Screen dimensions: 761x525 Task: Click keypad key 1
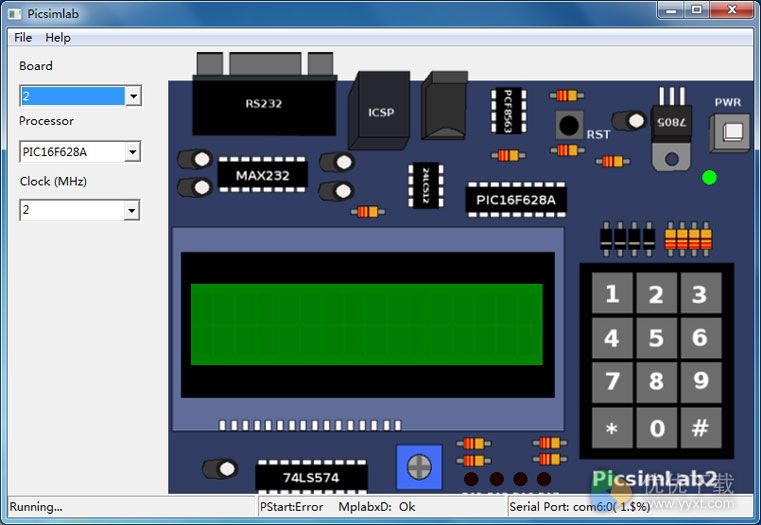(x=612, y=293)
